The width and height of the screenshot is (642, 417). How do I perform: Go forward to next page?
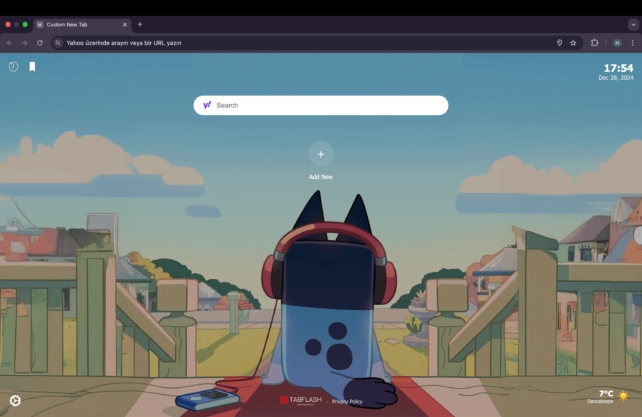(x=25, y=43)
